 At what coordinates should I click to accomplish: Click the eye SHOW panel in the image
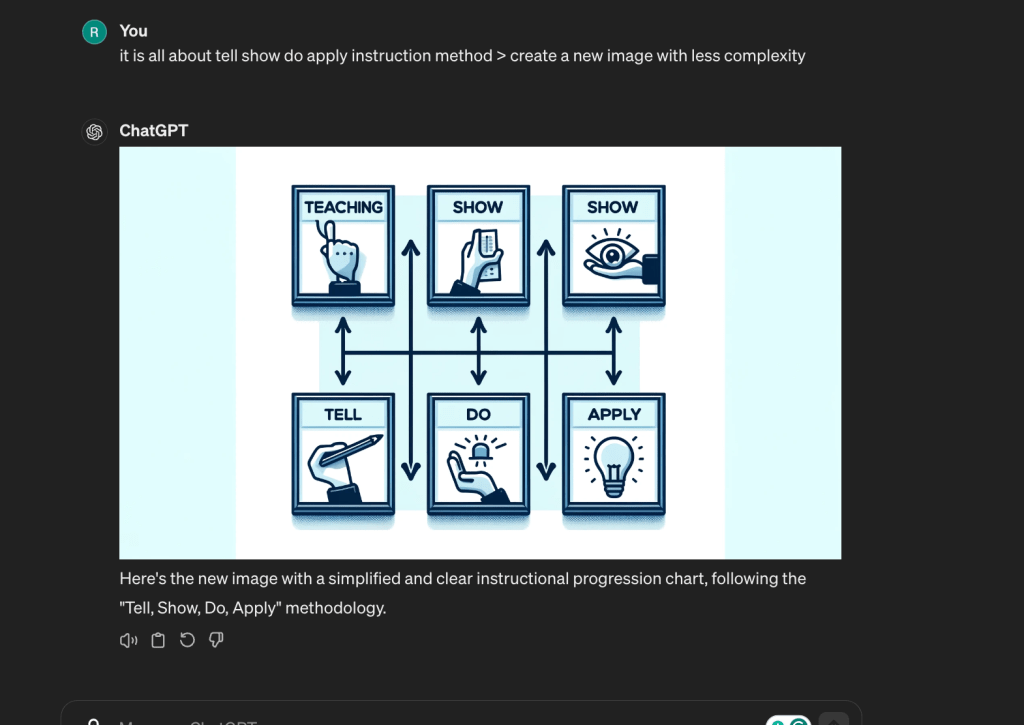[614, 246]
